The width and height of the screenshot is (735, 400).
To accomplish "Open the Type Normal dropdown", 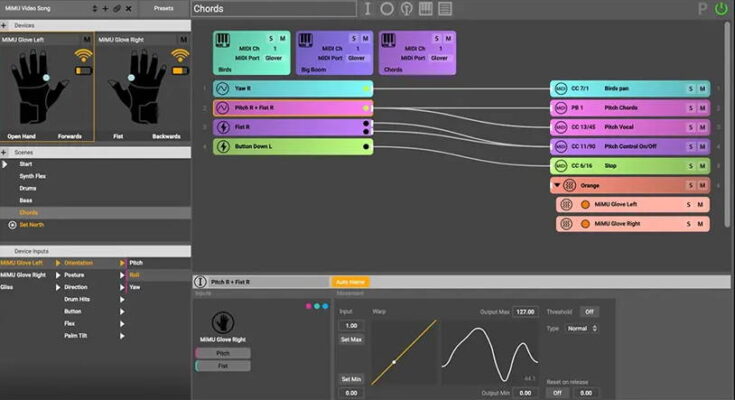I will click(580, 328).
